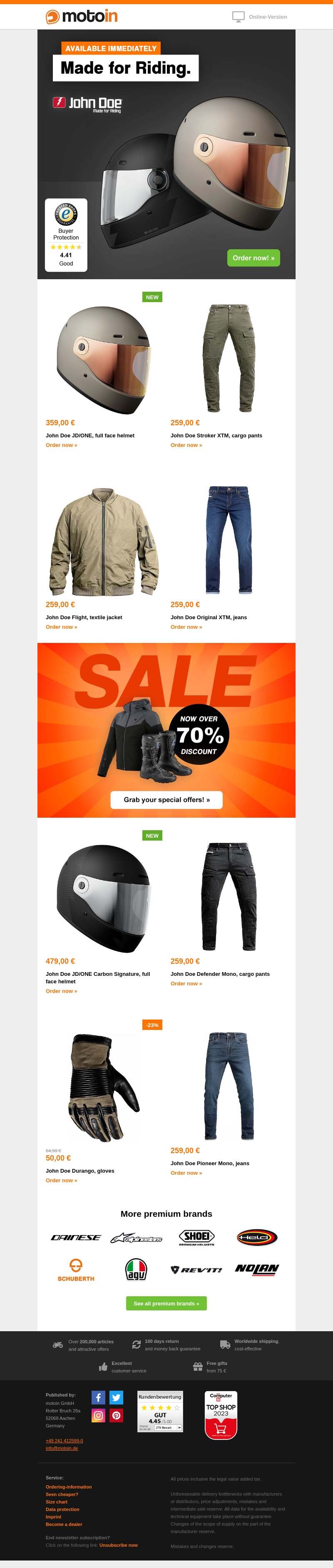Open the Facebook social icon
The height and width of the screenshot is (1568, 333).
coord(98,1397)
